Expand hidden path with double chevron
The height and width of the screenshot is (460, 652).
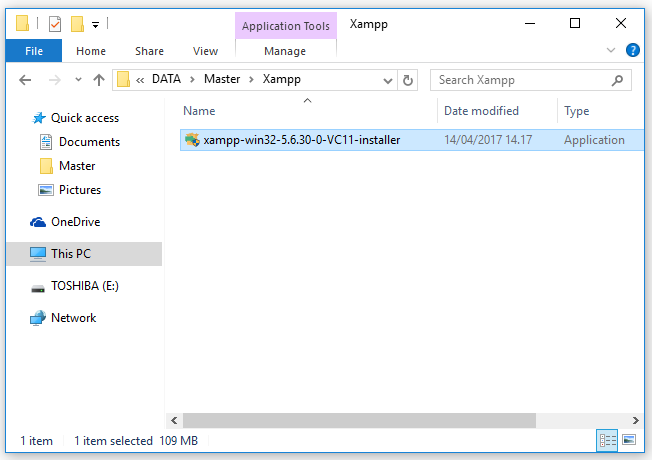[140, 80]
